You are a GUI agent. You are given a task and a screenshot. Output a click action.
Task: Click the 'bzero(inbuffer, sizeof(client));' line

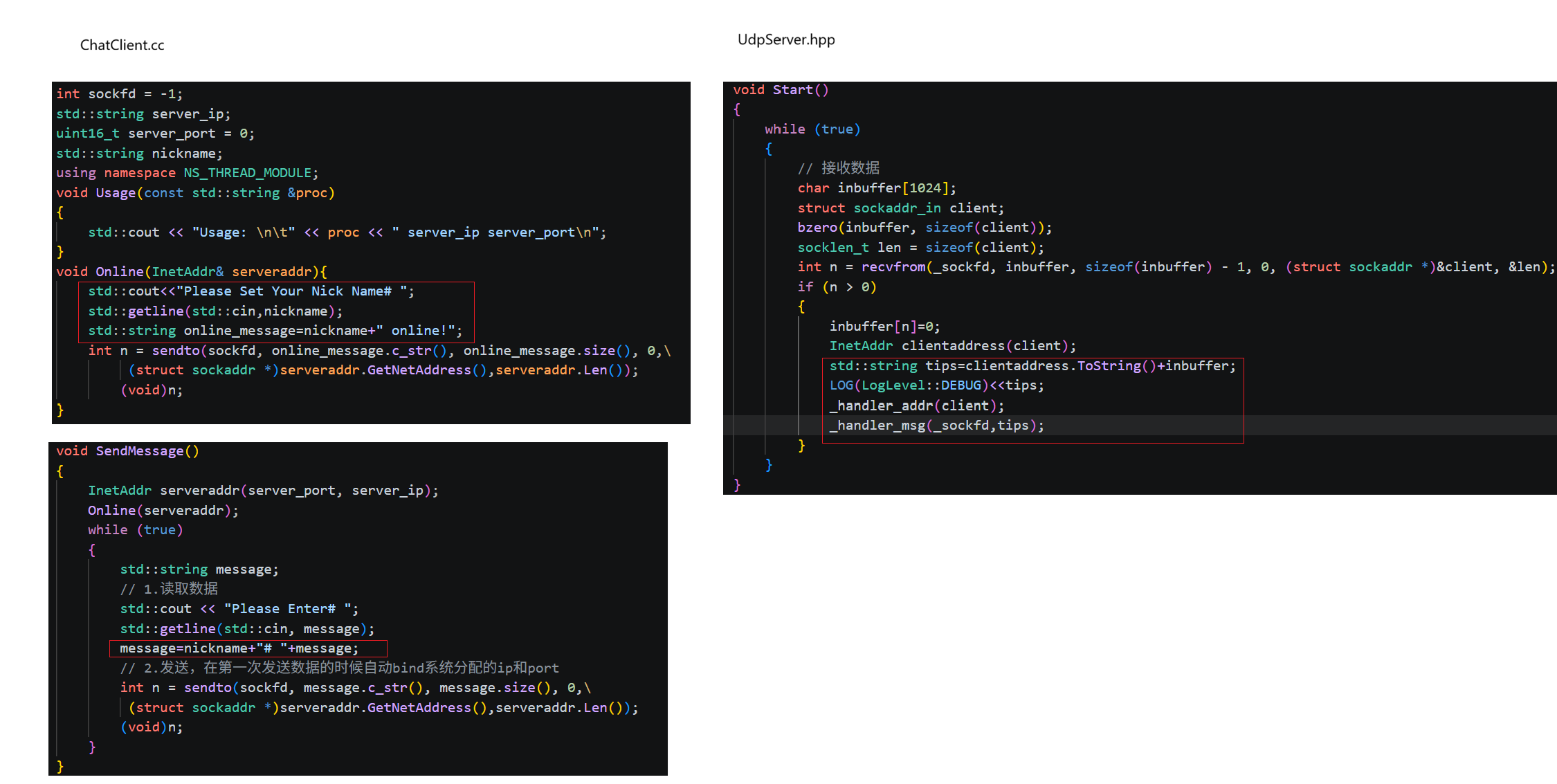(x=925, y=228)
